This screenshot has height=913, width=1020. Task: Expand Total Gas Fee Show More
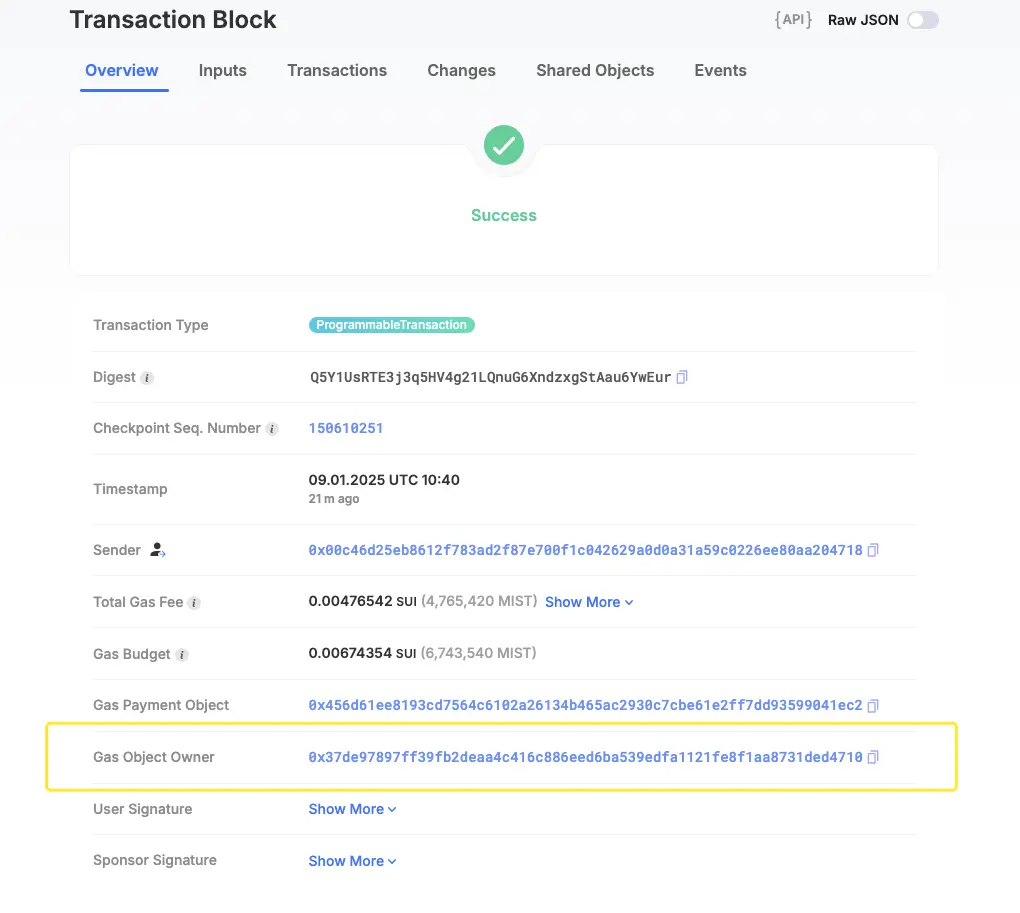pyautogui.click(x=589, y=602)
